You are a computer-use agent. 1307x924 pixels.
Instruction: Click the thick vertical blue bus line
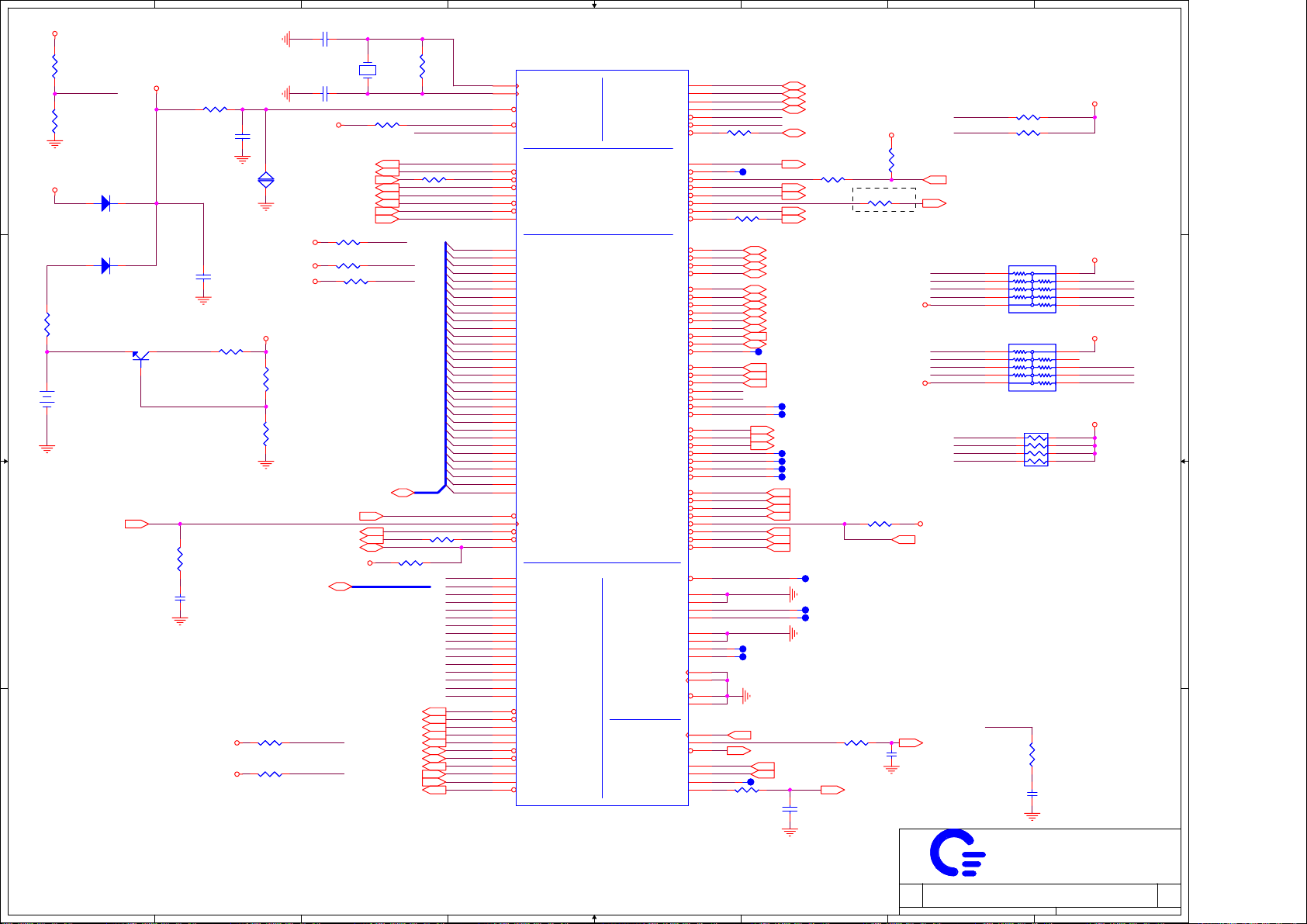click(x=446, y=363)
